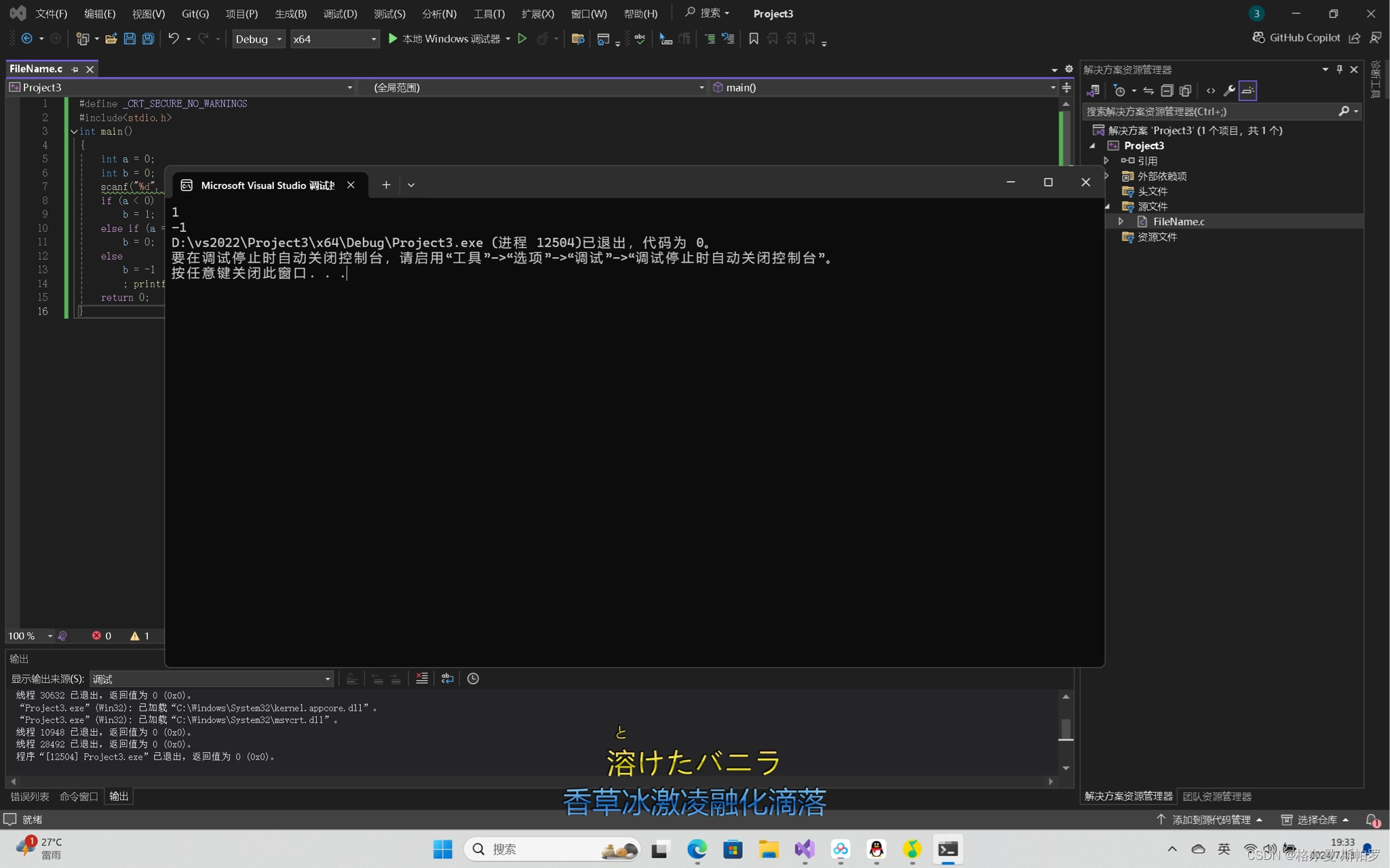Click the pending changes filter clock icon
The image size is (1390, 868).
click(x=1120, y=90)
